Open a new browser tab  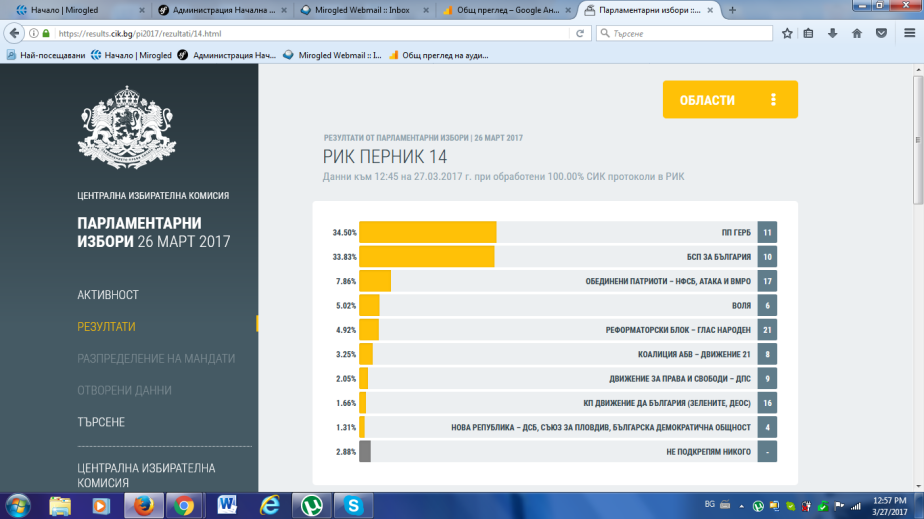733,10
